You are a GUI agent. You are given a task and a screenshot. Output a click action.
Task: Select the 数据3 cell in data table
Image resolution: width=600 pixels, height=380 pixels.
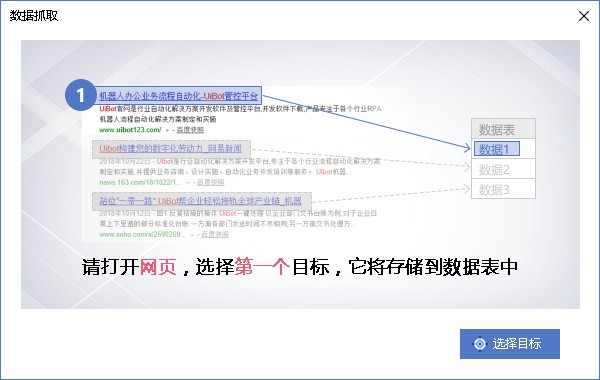coord(503,189)
